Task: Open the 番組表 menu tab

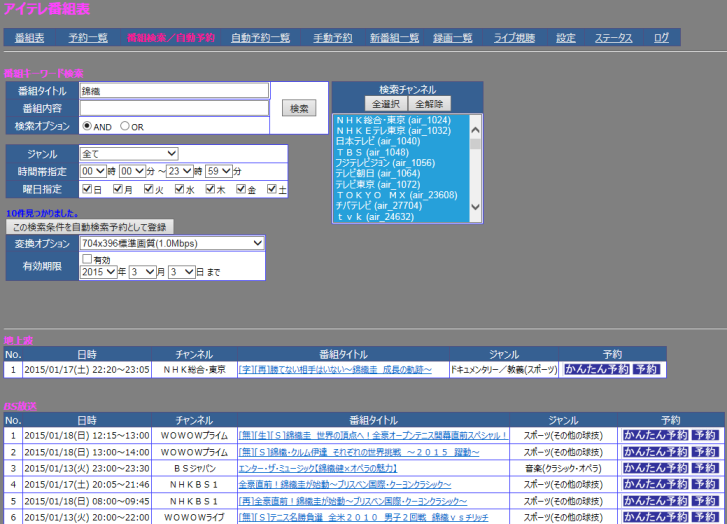Action: tap(29, 38)
